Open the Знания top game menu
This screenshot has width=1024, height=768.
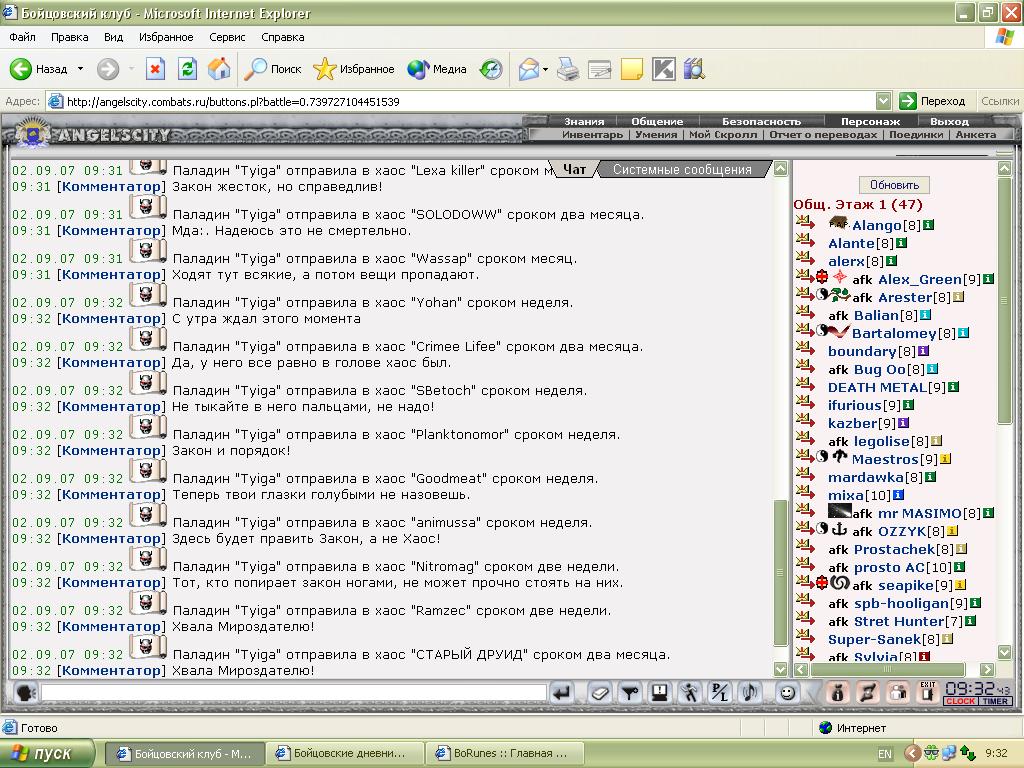click(x=584, y=121)
